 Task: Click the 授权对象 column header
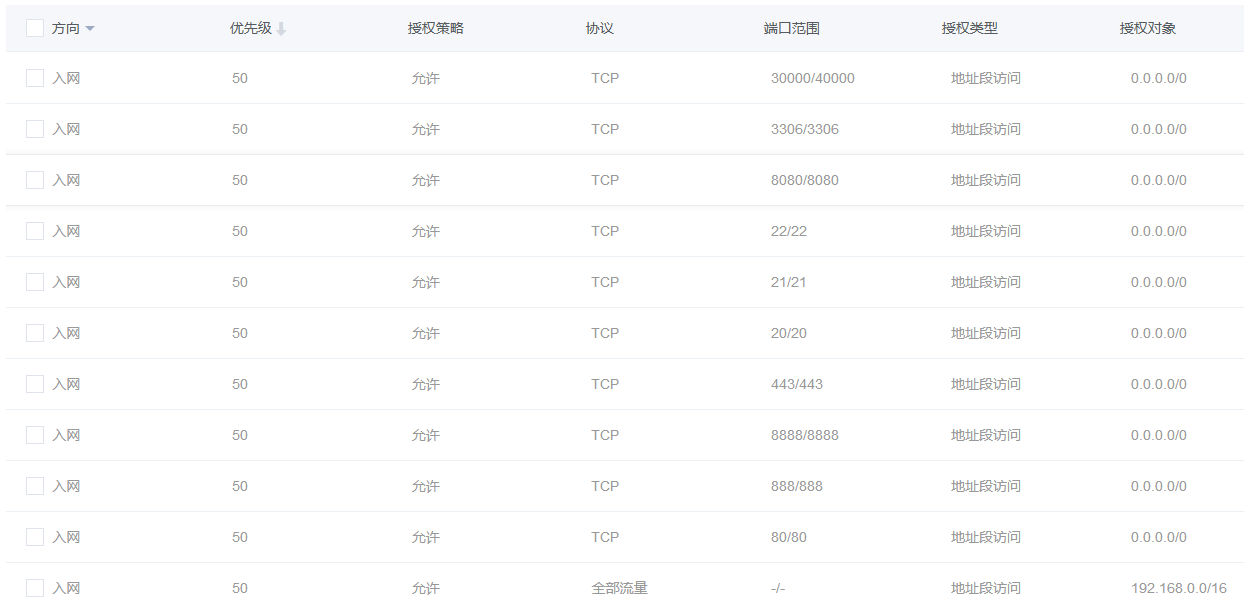coord(1148,29)
